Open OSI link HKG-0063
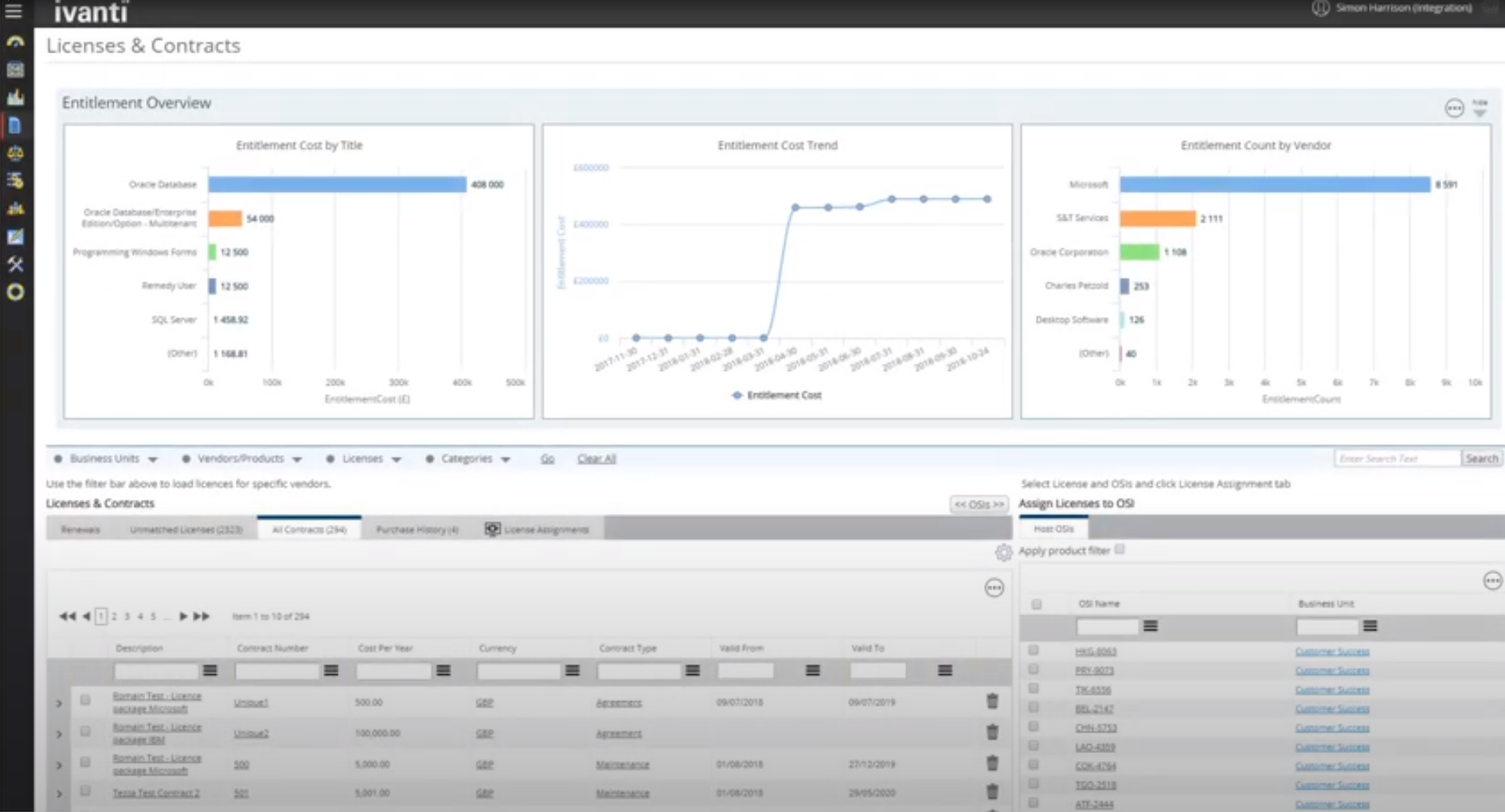This screenshot has width=1505, height=812. tap(1096, 651)
